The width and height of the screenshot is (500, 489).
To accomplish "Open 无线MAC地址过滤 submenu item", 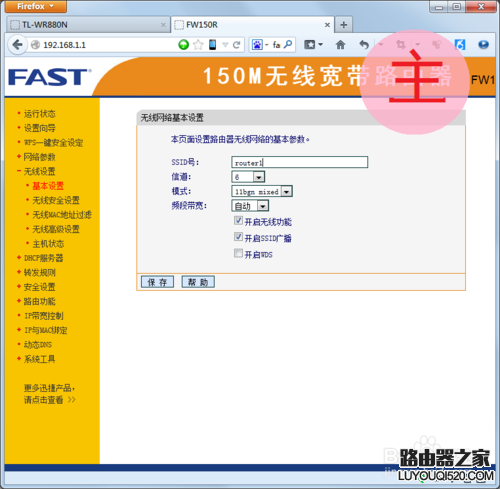I will [x=62, y=215].
